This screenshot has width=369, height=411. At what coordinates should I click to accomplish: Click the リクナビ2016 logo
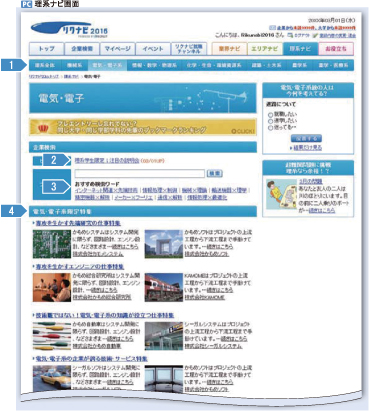tap(69, 29)
